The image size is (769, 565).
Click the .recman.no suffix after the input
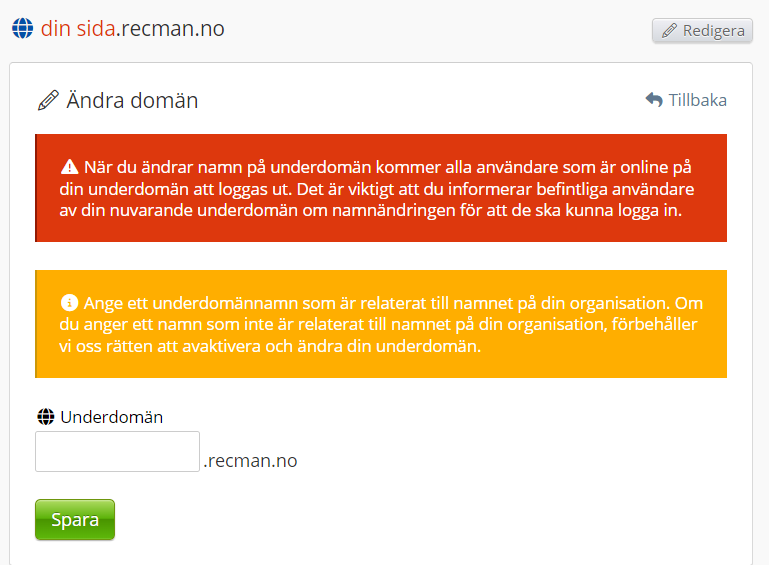click(250, 461)
